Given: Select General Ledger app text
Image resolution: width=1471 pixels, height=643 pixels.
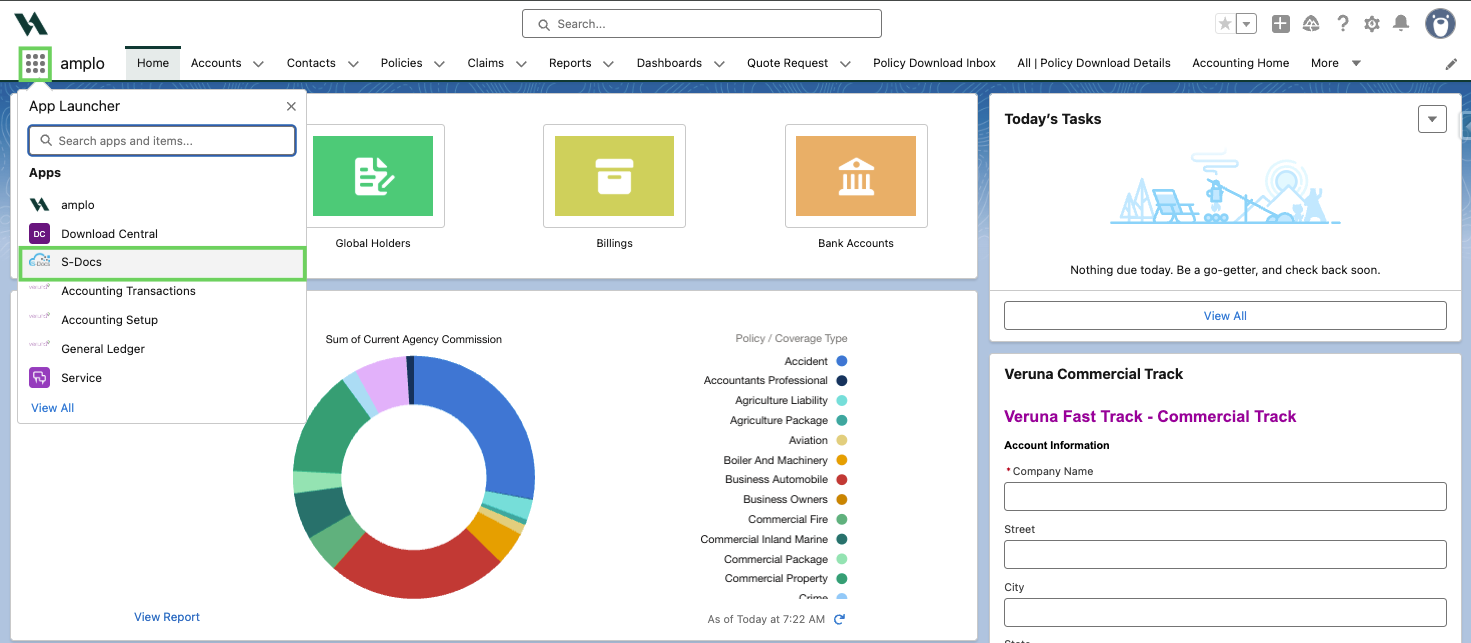Looking at the screenshot, I should coord(103,349).
